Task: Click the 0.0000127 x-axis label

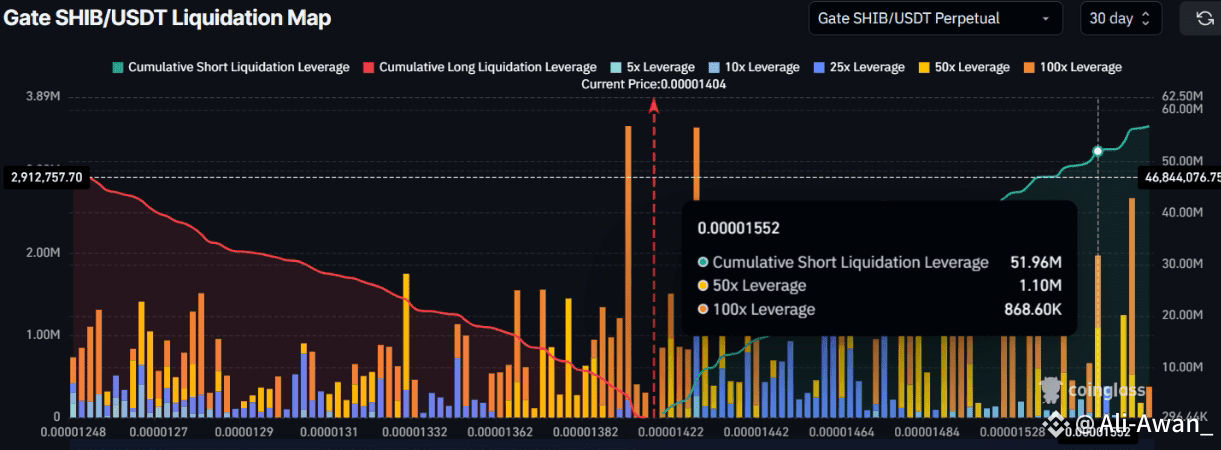Action: [x=159, y=432]
